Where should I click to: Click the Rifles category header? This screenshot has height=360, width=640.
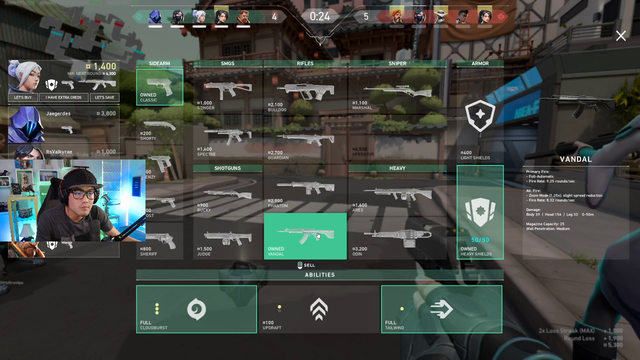pos(305,64)
